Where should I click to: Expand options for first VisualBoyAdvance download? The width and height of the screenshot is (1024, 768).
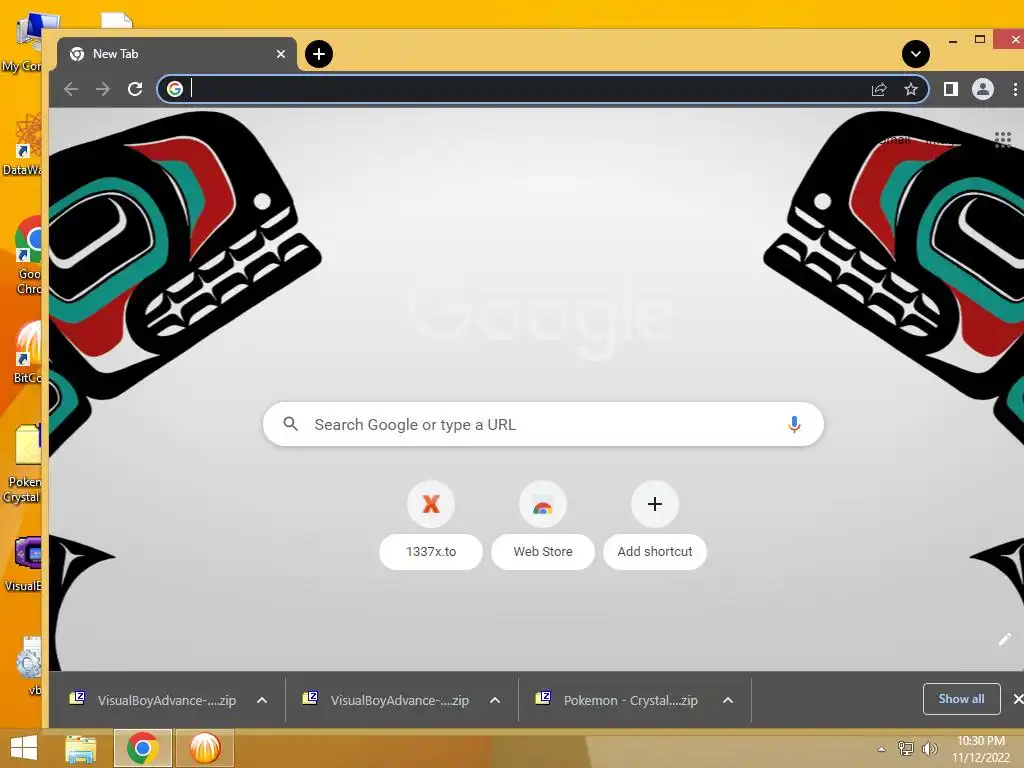tap(262, 700)
